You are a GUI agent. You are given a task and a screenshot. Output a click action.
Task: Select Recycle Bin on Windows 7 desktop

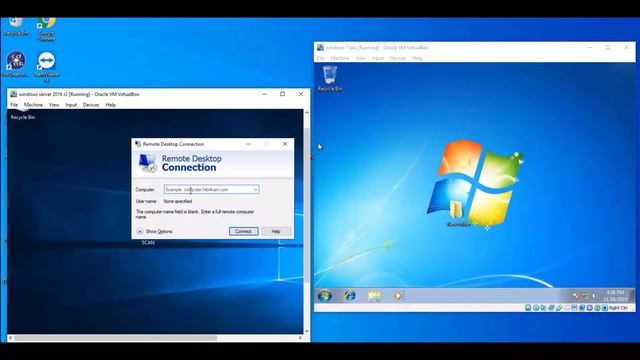(330, 78)
